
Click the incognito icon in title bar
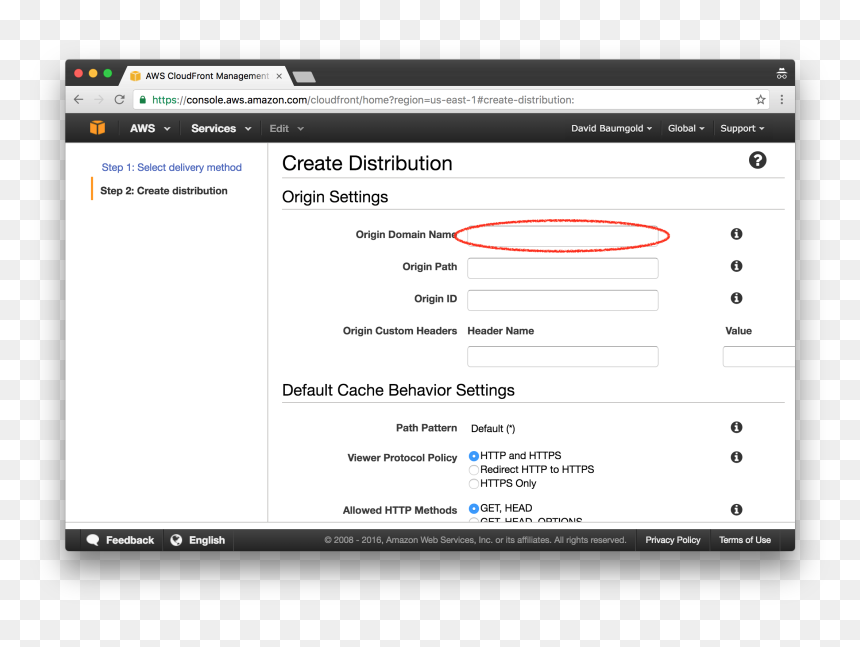tap(782, 73)
